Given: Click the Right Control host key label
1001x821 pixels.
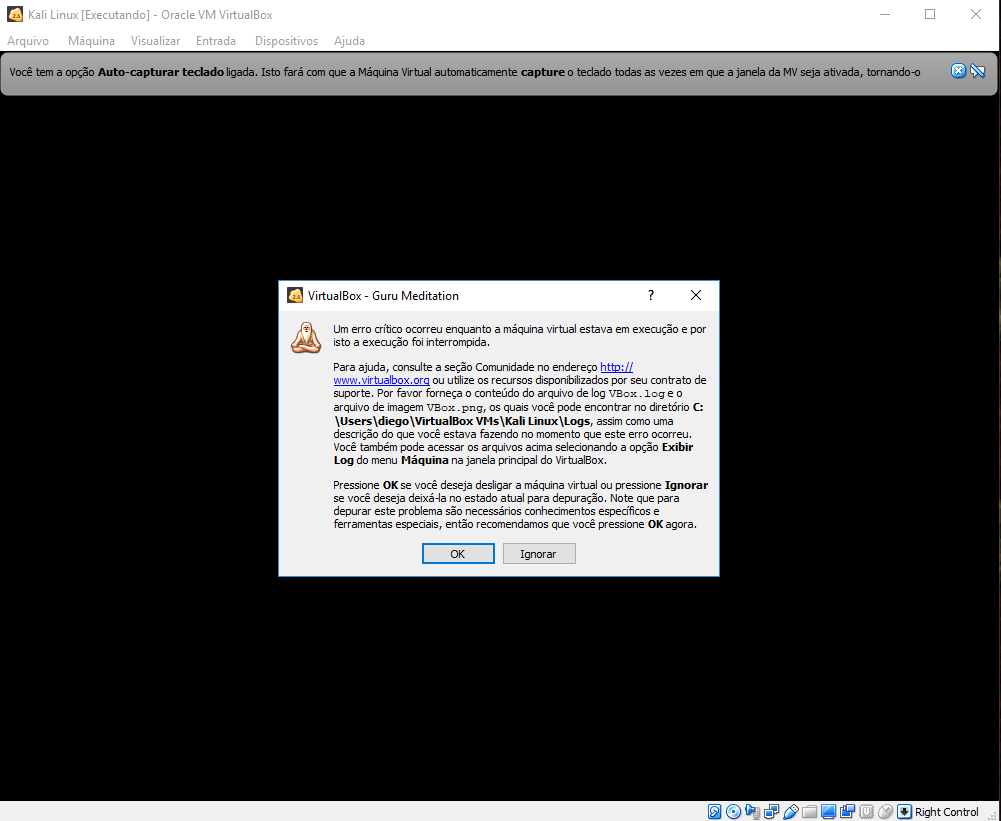Looking at the screenshot, I should [x=946, y=811].
